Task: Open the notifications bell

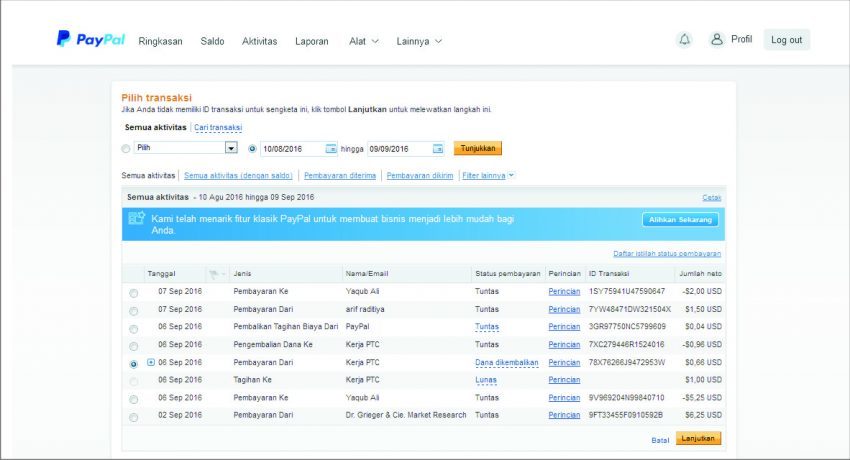Action: [684, 40]
